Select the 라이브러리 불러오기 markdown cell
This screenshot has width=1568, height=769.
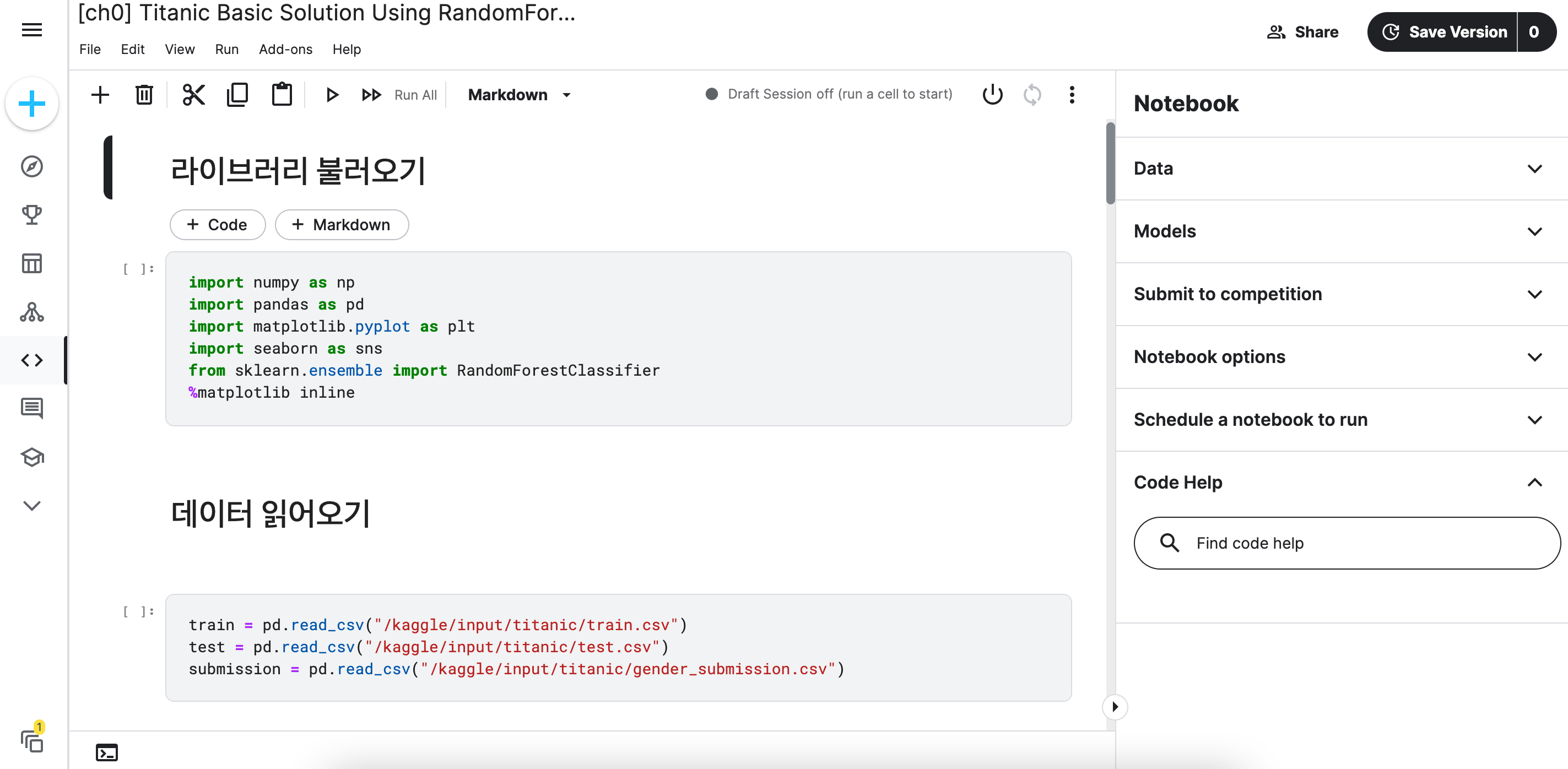(x=298, y=170)
